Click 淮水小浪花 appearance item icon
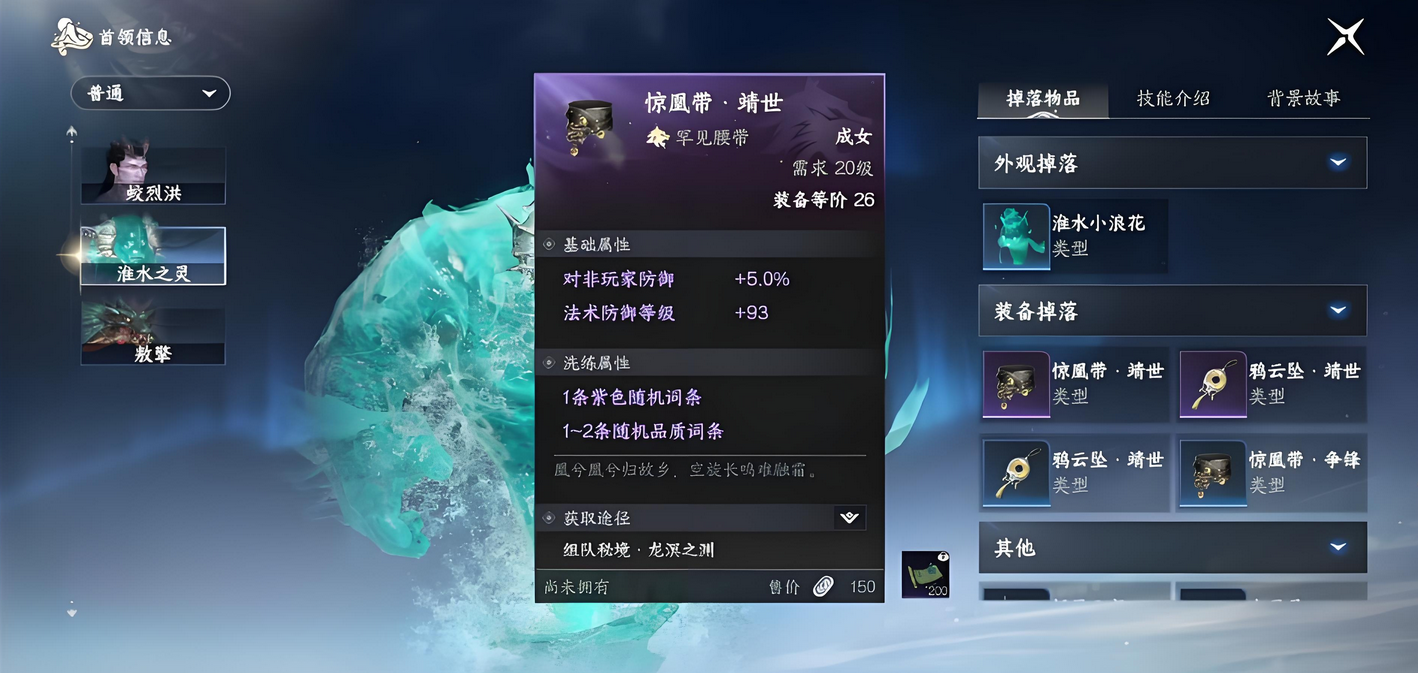This screenshot has width=1418, height=673. pos(1016,236)
